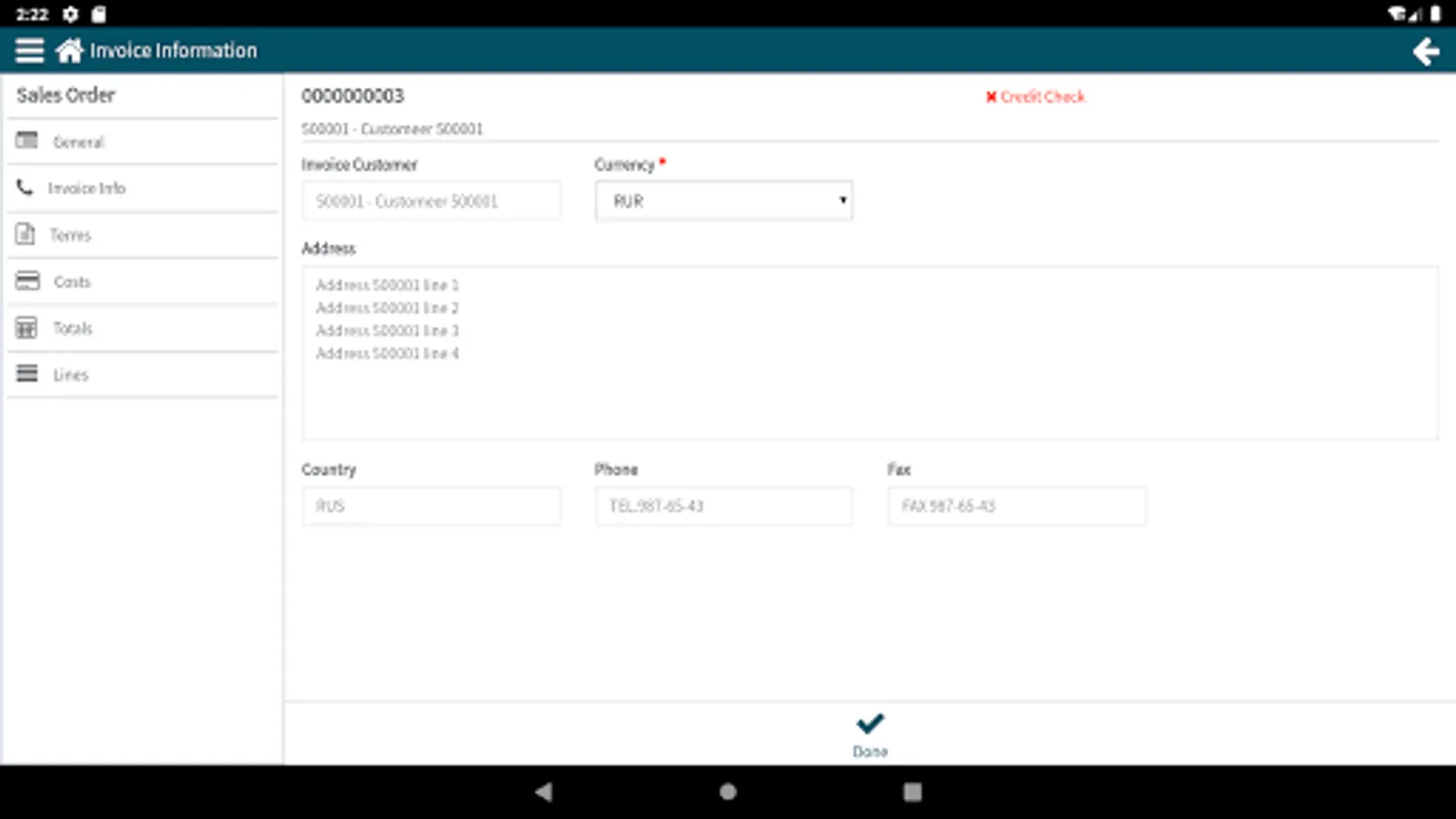Tap the red X credit check icon
1456x819 pixels.
point(991,96)
